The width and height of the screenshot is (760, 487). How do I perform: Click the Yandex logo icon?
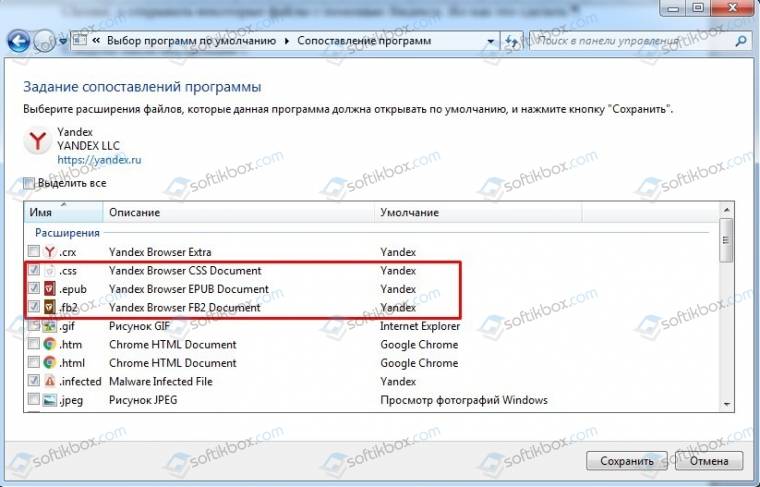pos(37,143)
